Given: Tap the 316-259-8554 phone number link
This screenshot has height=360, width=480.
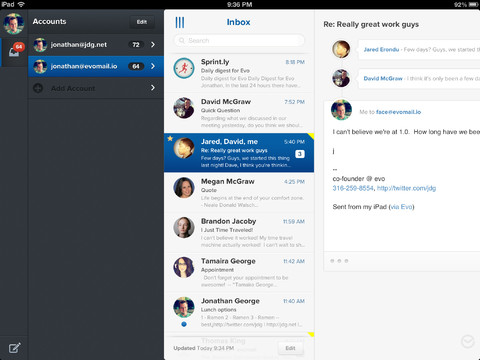Looking at the screenshot, I should point(353,188).
